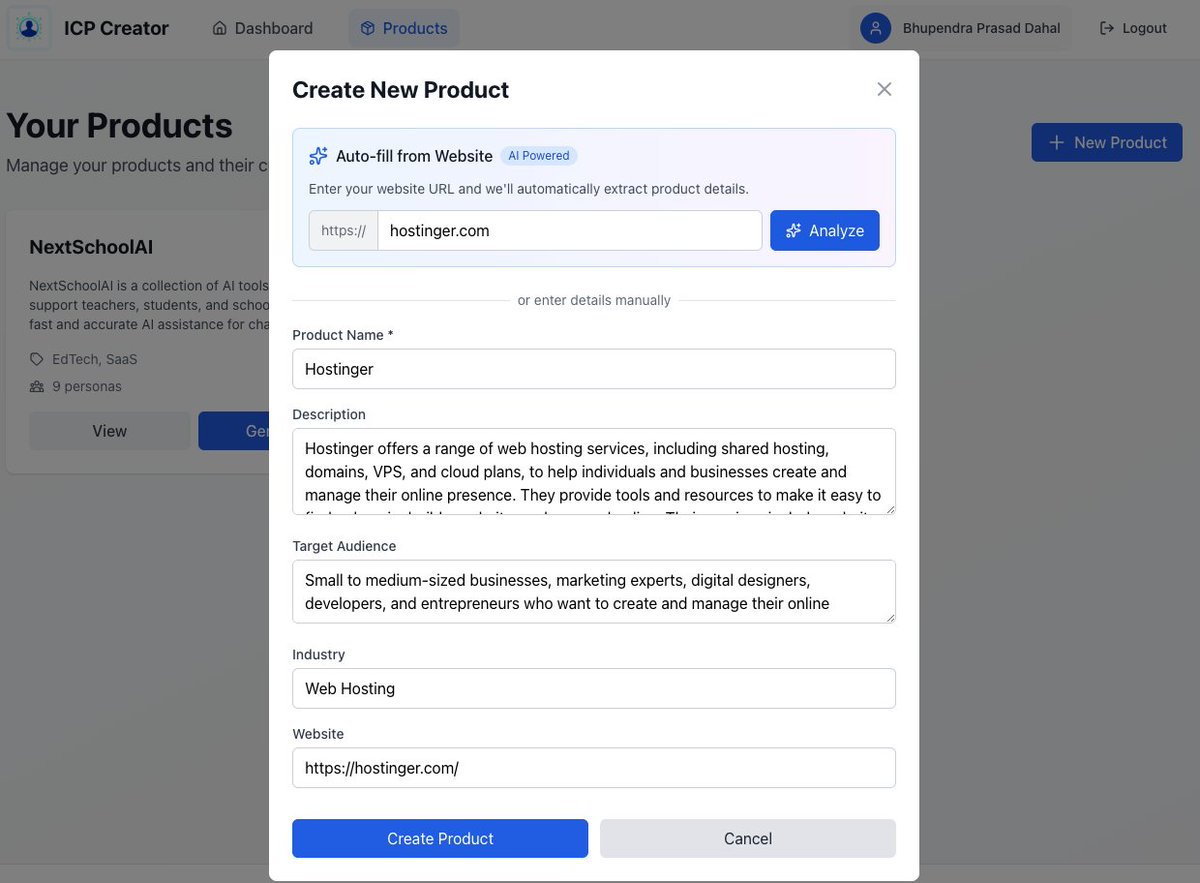This screenshot has height=883, width=1200.
Task: Open the Dashboard tab
Action: point(262,28)
